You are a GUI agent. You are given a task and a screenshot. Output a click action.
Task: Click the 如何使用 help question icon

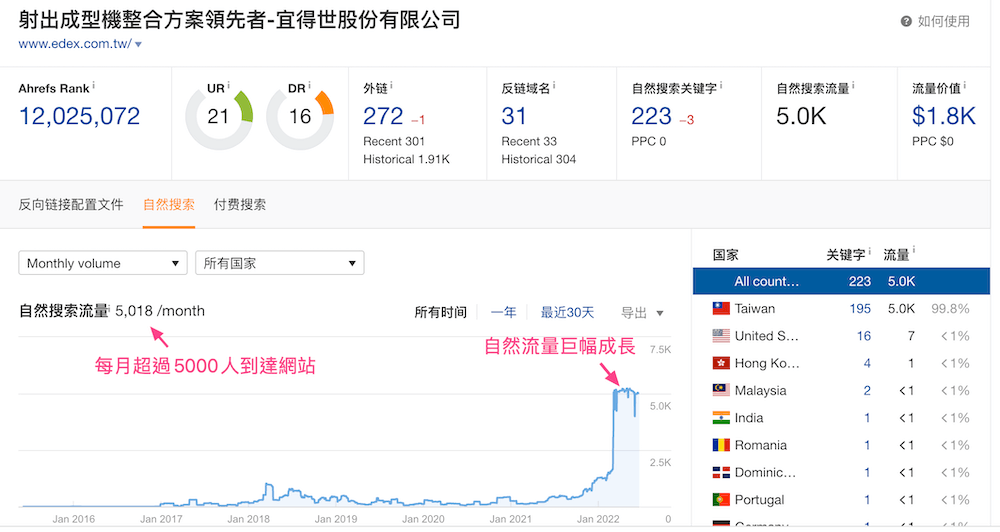click(x=906, y=22)
